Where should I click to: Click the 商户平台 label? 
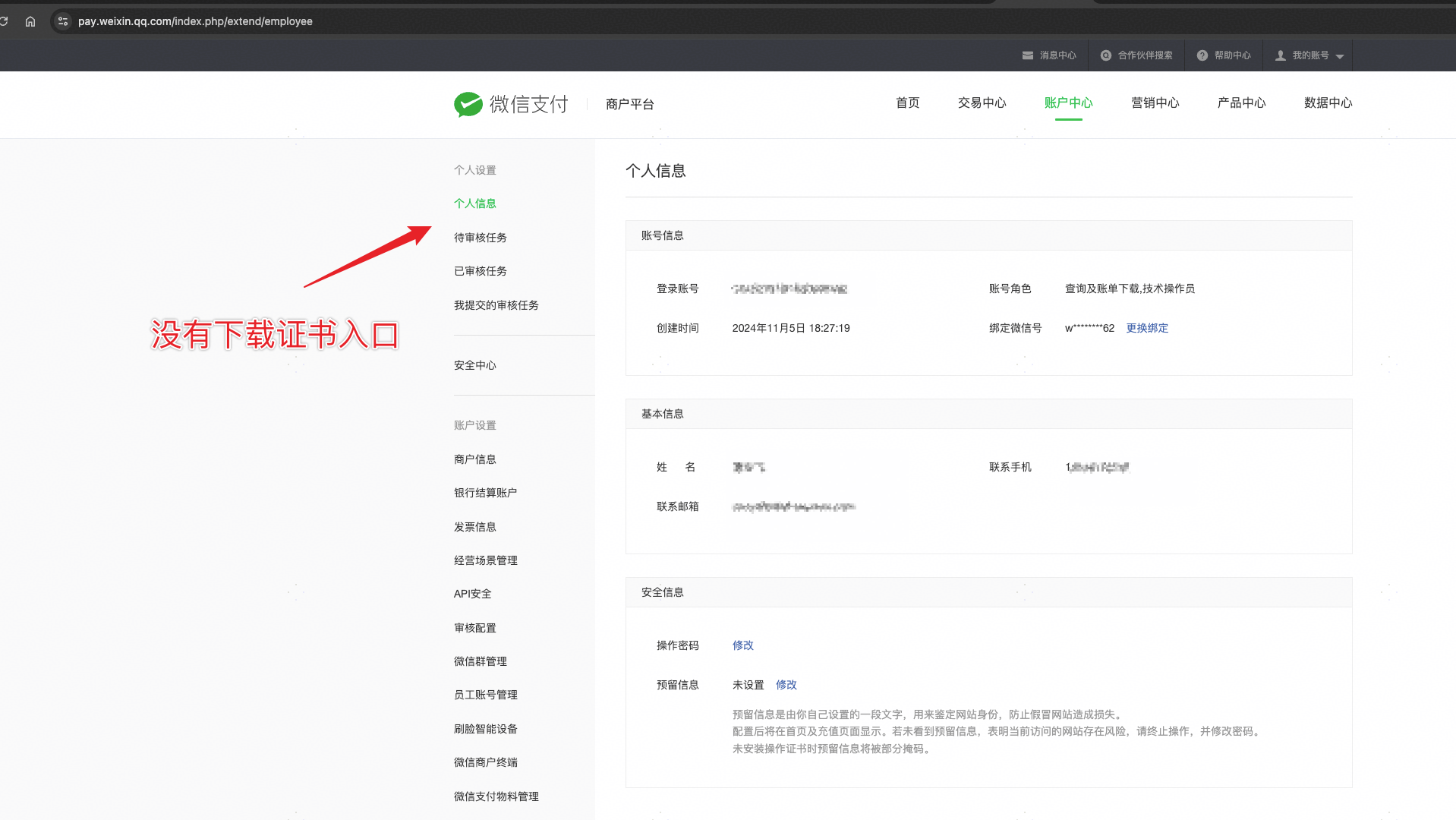click(630, 104)
